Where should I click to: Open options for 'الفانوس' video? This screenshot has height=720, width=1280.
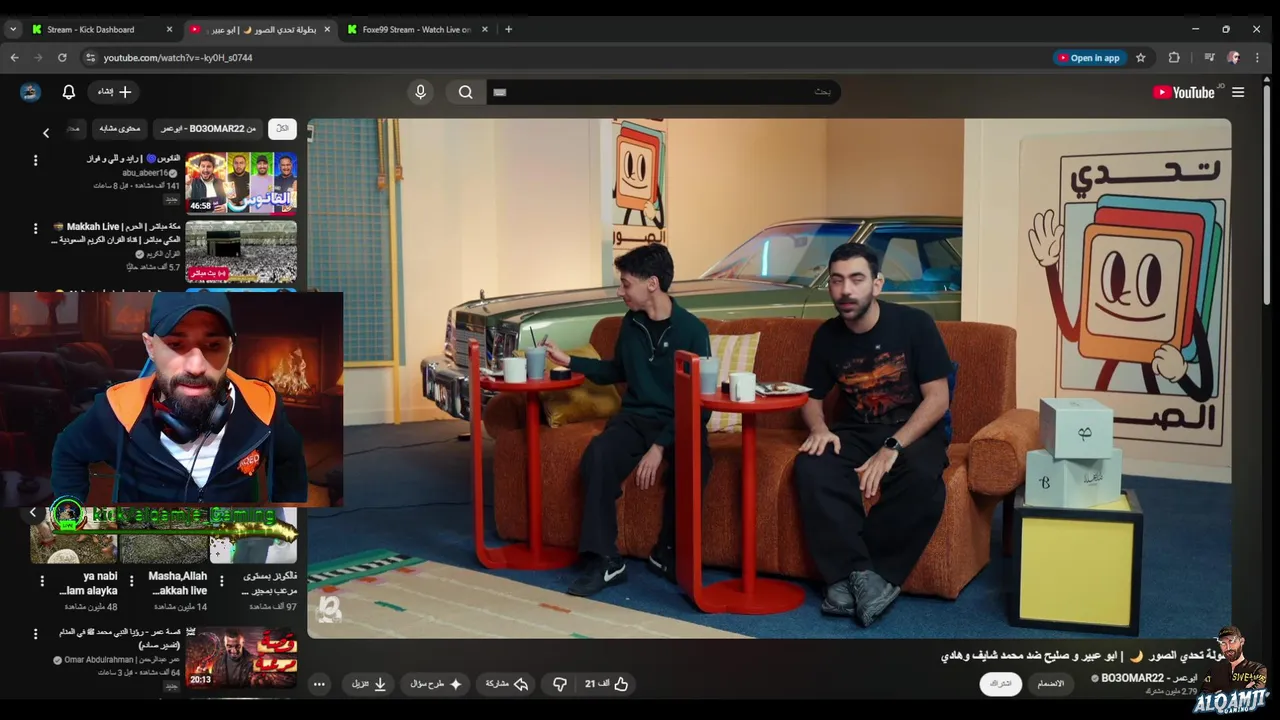[x=35, y=160]
